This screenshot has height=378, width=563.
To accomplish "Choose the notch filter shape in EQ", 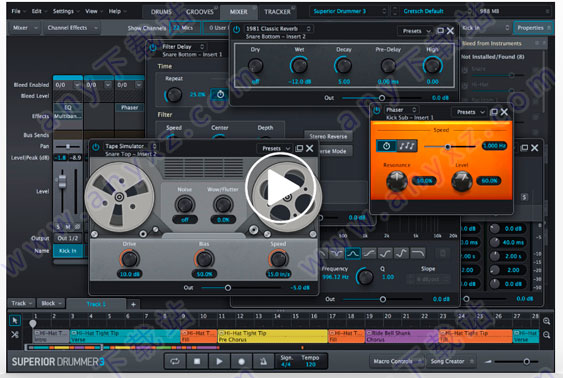I will [x=336, y=254].
